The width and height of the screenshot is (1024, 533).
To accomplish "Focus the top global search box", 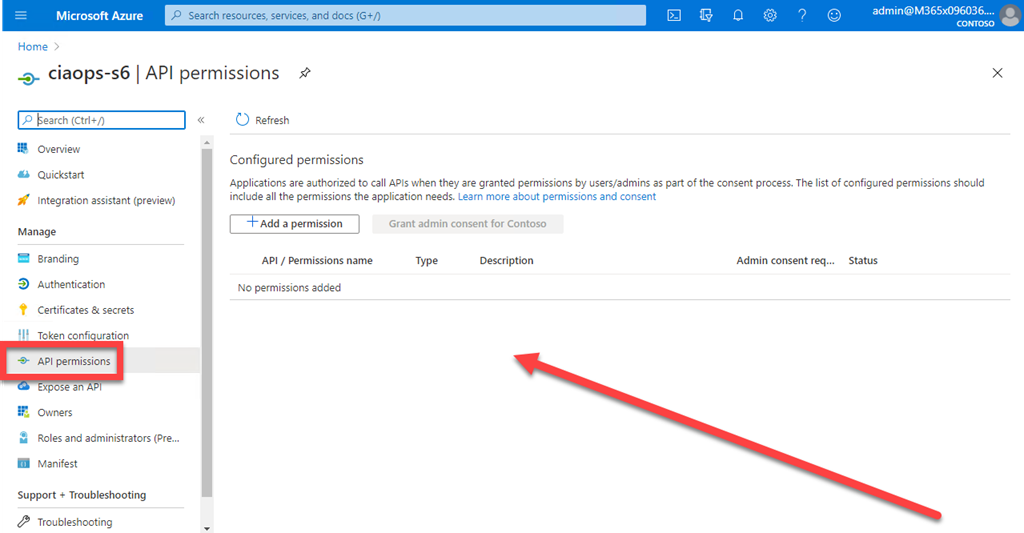I will [404, 15].
